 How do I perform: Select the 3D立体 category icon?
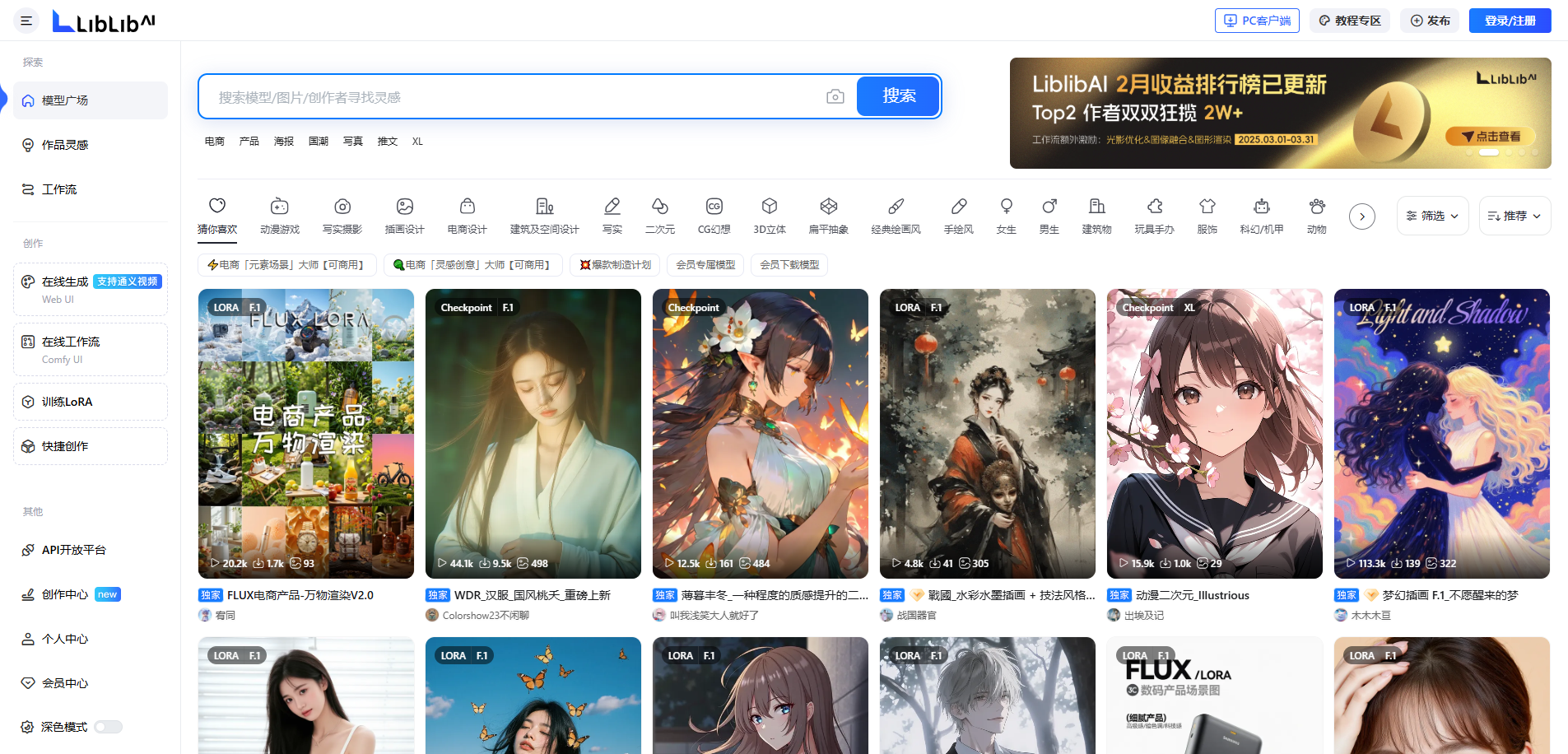click(x=769, y=207)
